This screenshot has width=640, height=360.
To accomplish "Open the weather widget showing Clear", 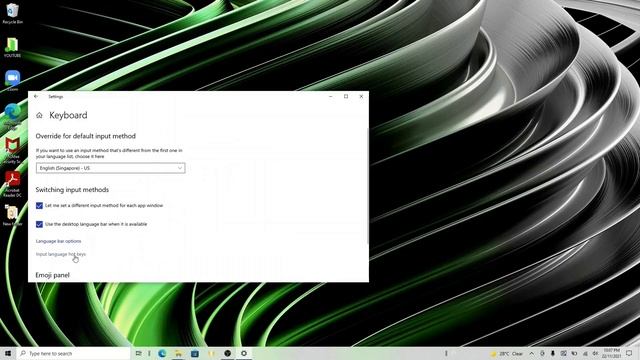I will pyautogui.click(x=507, y=353).
